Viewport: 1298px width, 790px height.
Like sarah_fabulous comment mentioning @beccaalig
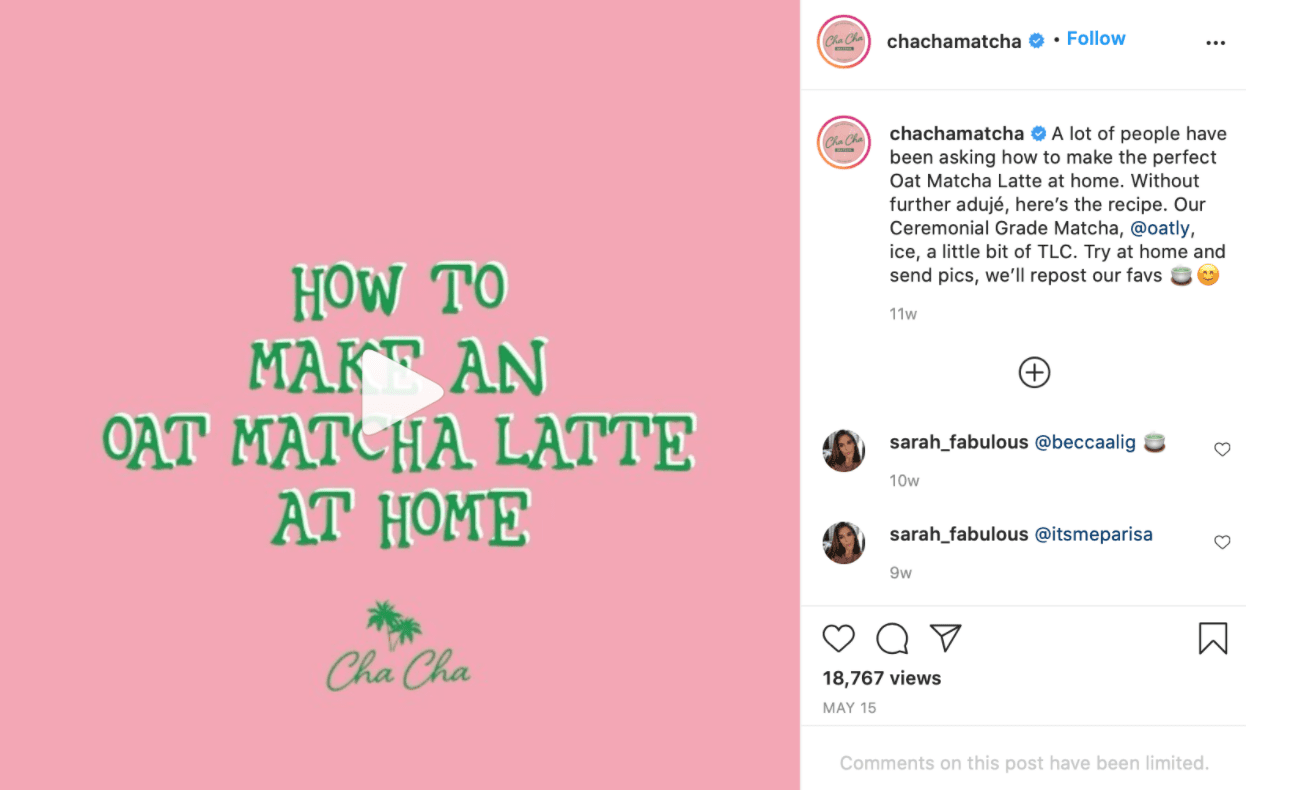(1222, 450)
